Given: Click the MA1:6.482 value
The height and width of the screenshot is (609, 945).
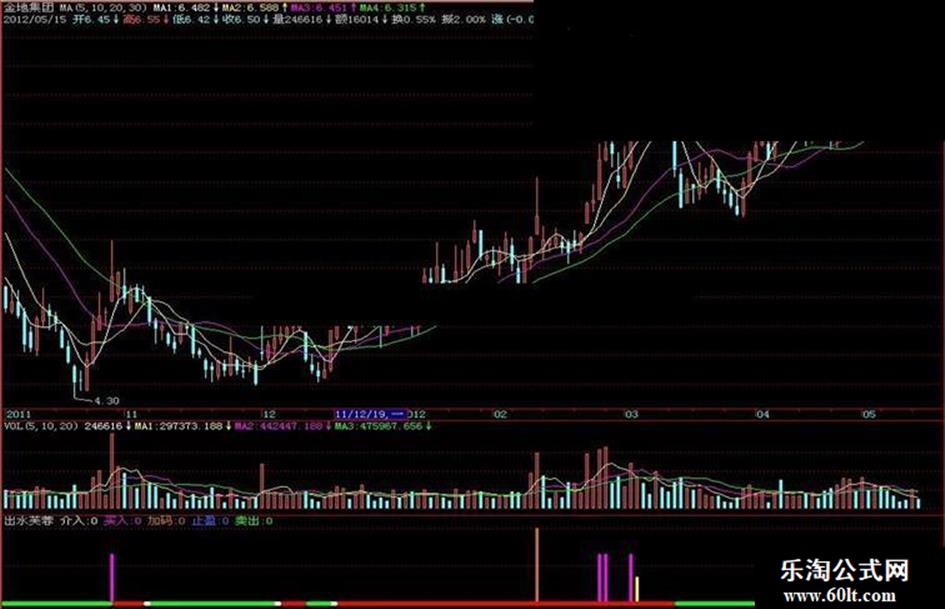Looking at the screenshot, I should click(x=181, y=8).
